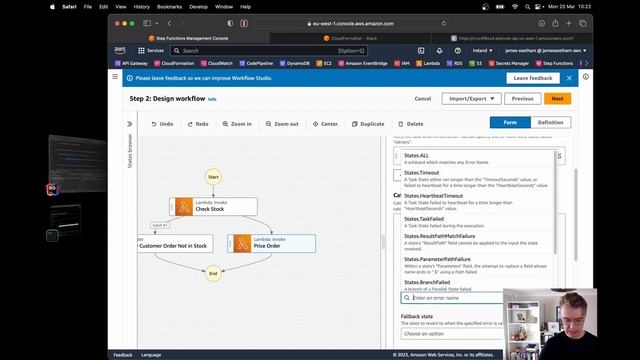
Task: Choose States.Timeout error option
Action: [x=478, y=179]
